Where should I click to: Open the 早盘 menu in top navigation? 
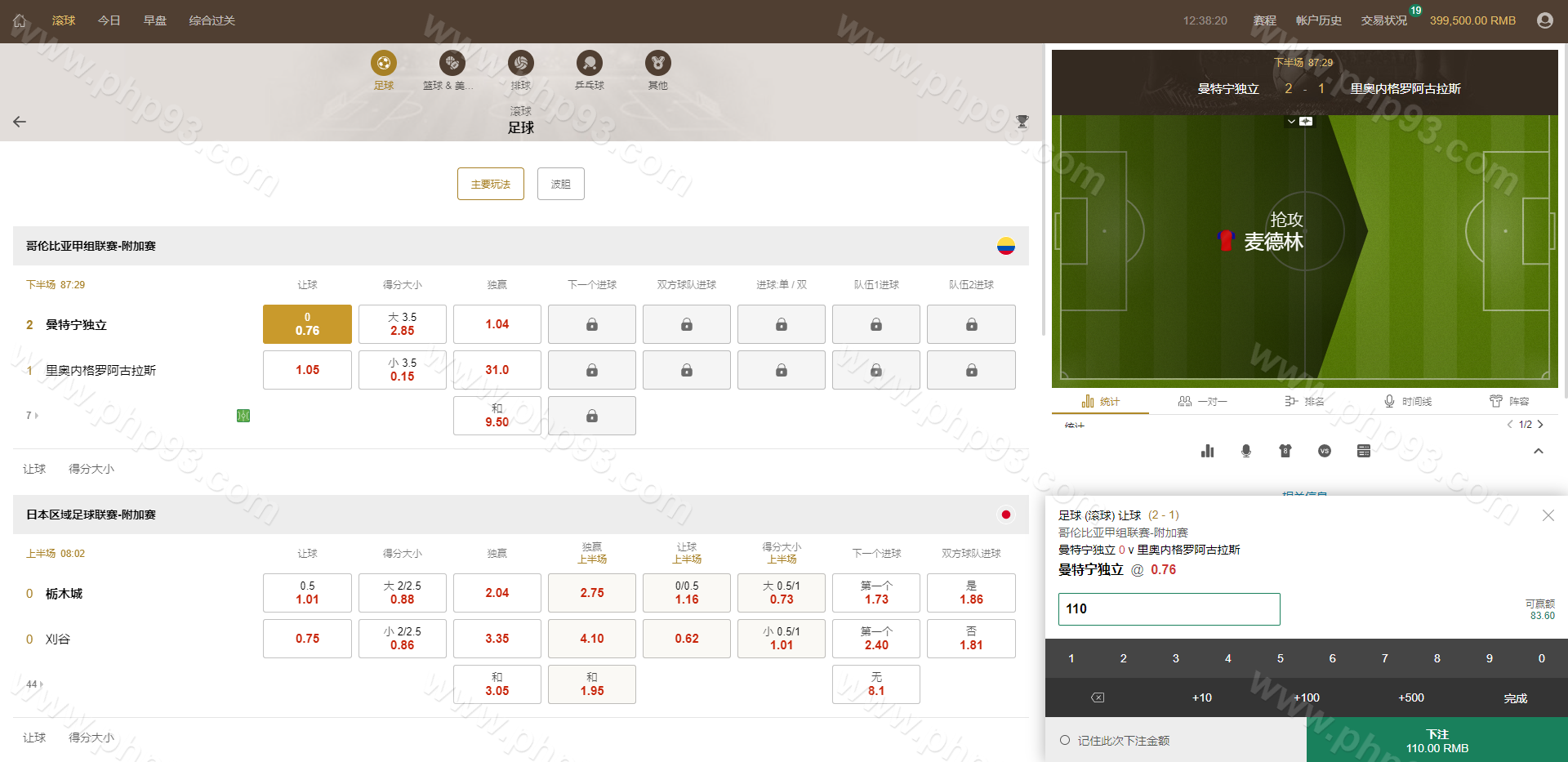[x=155, y=20]
